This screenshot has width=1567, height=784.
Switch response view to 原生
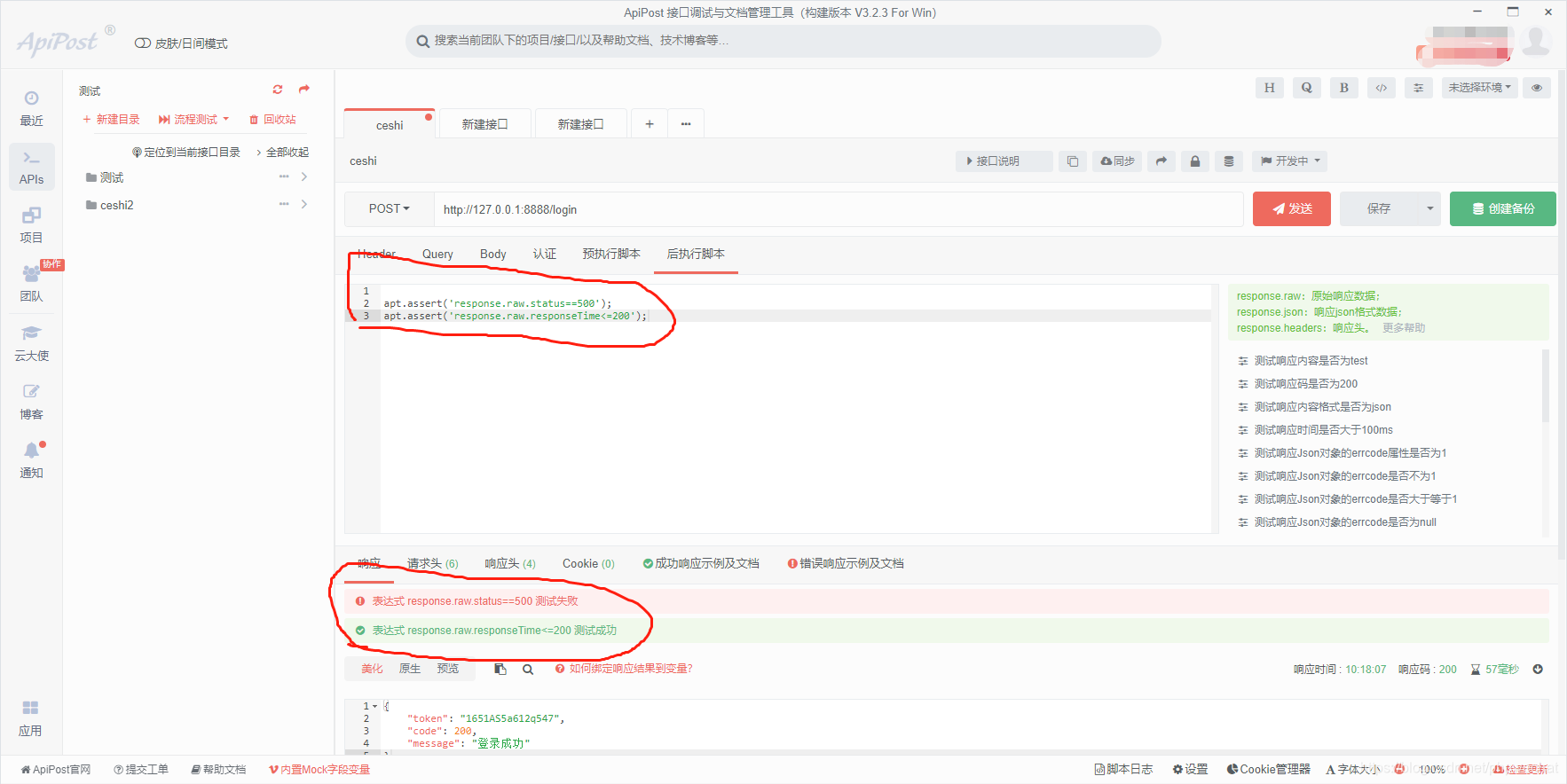410,669
